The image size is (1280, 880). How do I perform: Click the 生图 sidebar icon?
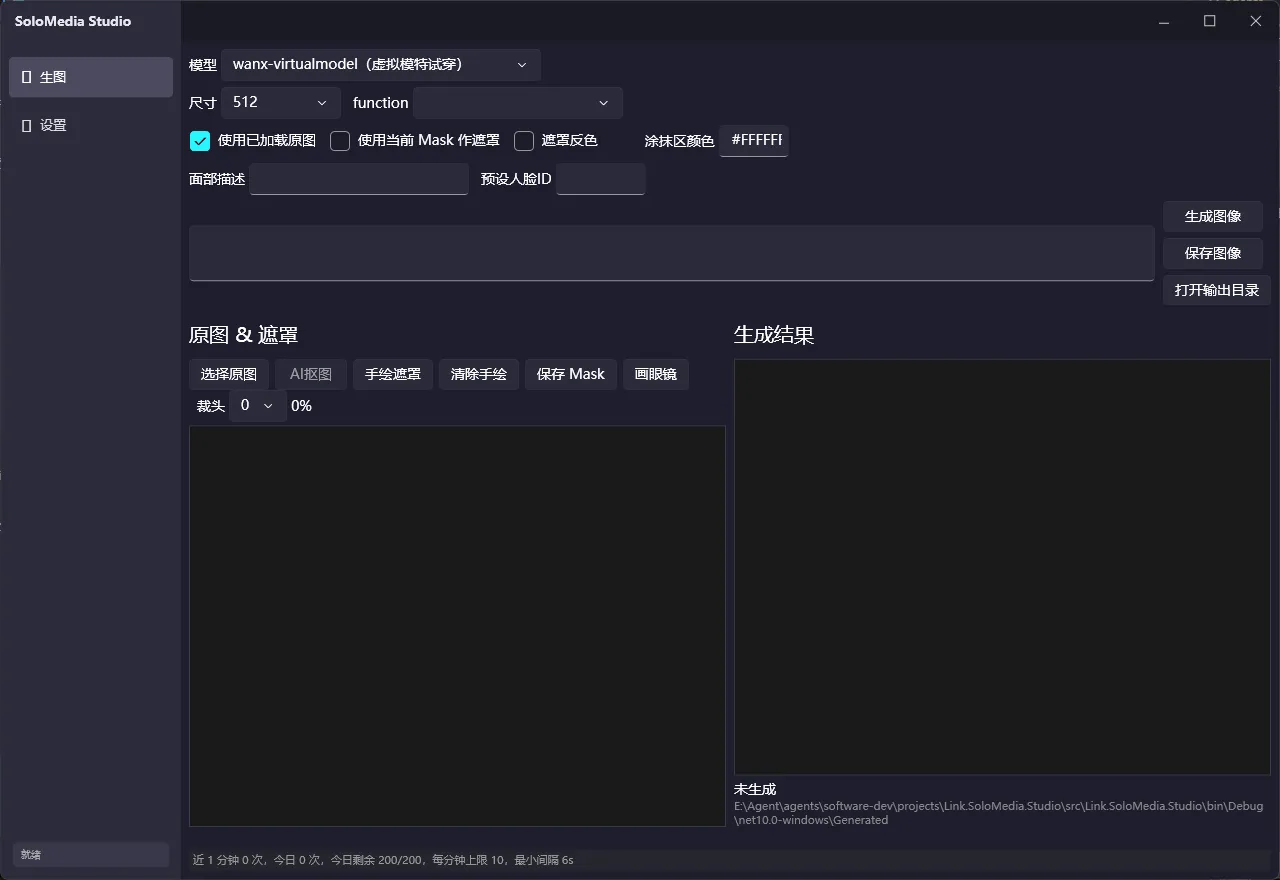(x=26, y=77)
